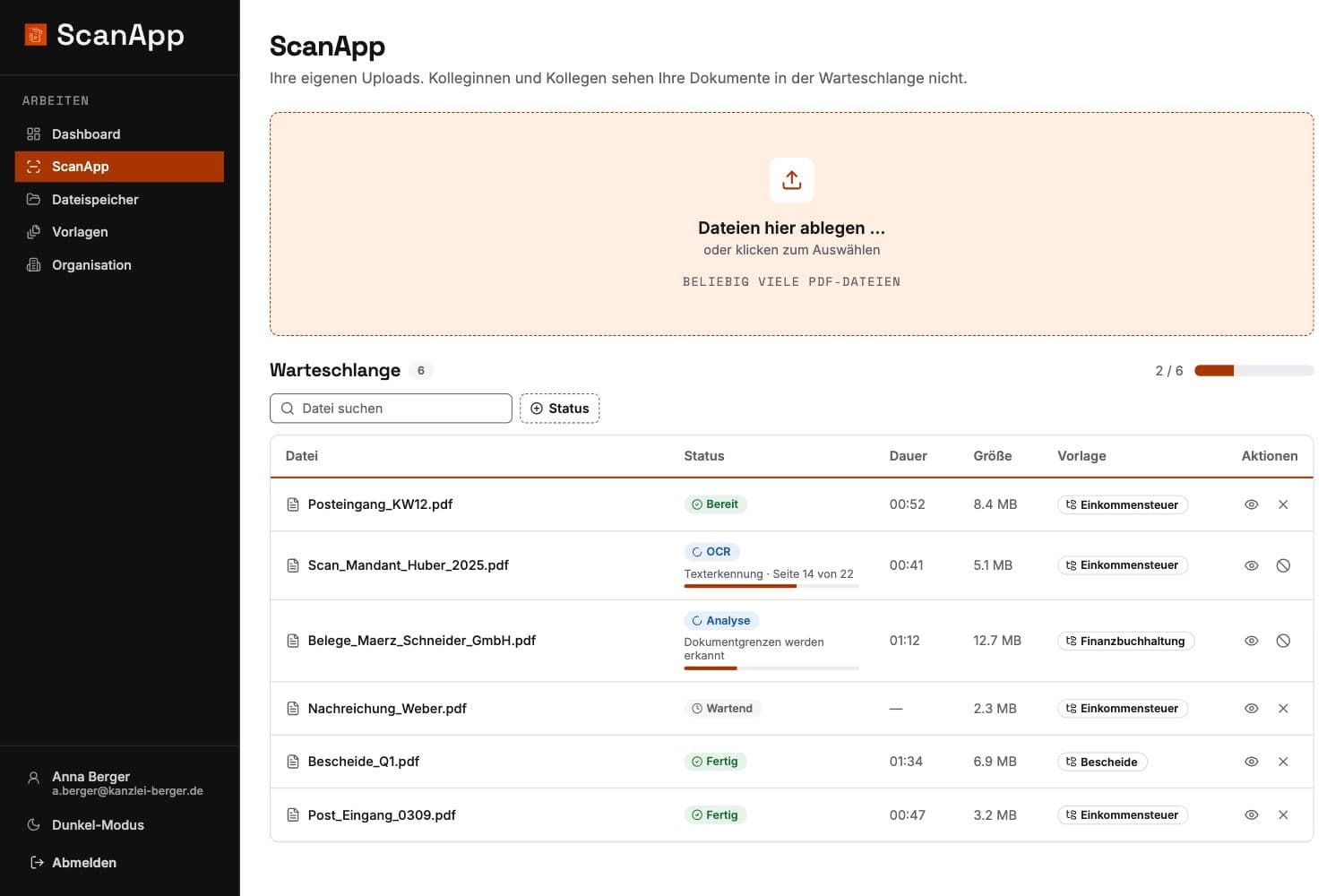Open Vorlagen from the sidebar

click(119, 232)
